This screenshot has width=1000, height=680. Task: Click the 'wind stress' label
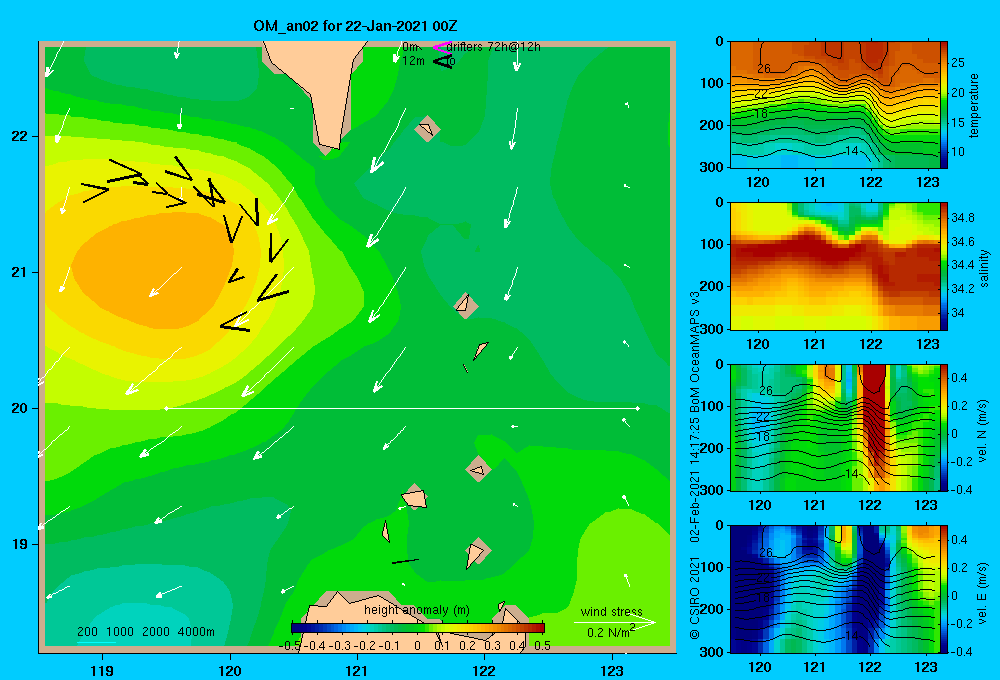612,611
